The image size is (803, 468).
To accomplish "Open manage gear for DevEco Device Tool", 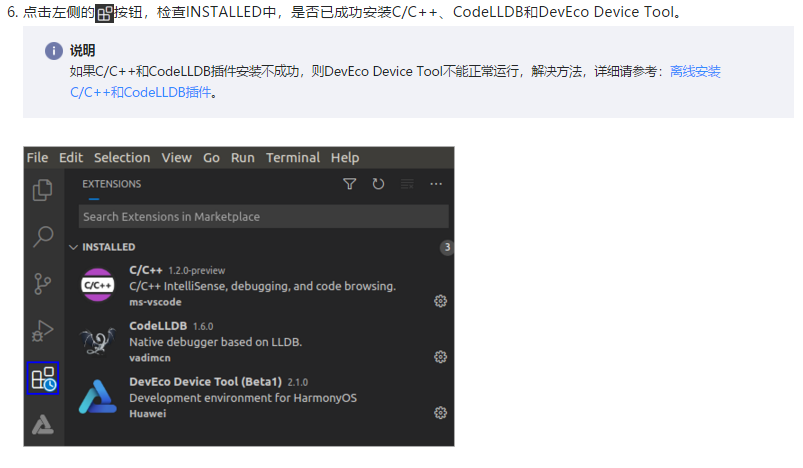I will [440, 413].
